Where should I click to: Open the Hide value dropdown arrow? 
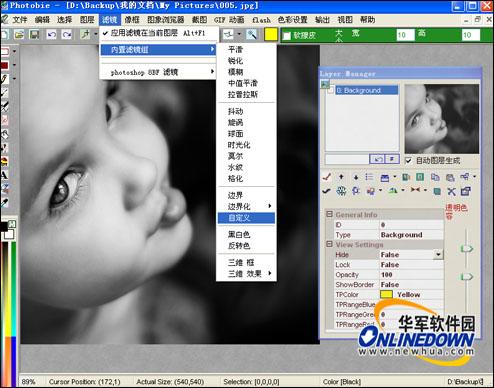(438, 255)
